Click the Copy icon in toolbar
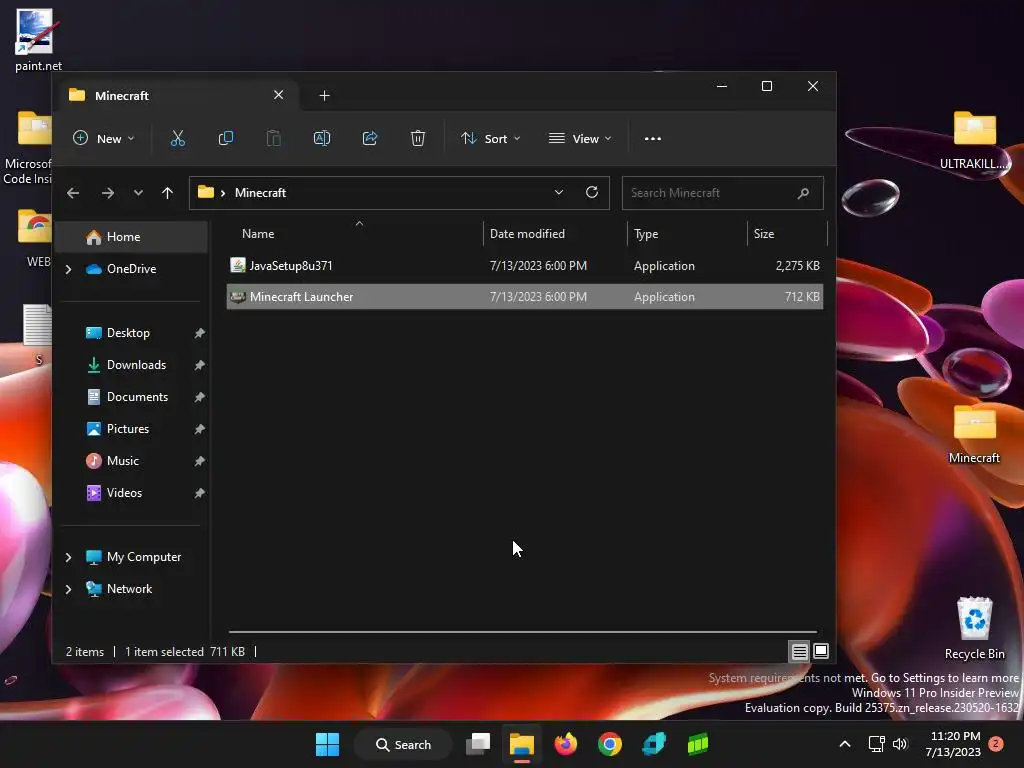This screenshot has height=768, width=1024. [x=225, y=138]
